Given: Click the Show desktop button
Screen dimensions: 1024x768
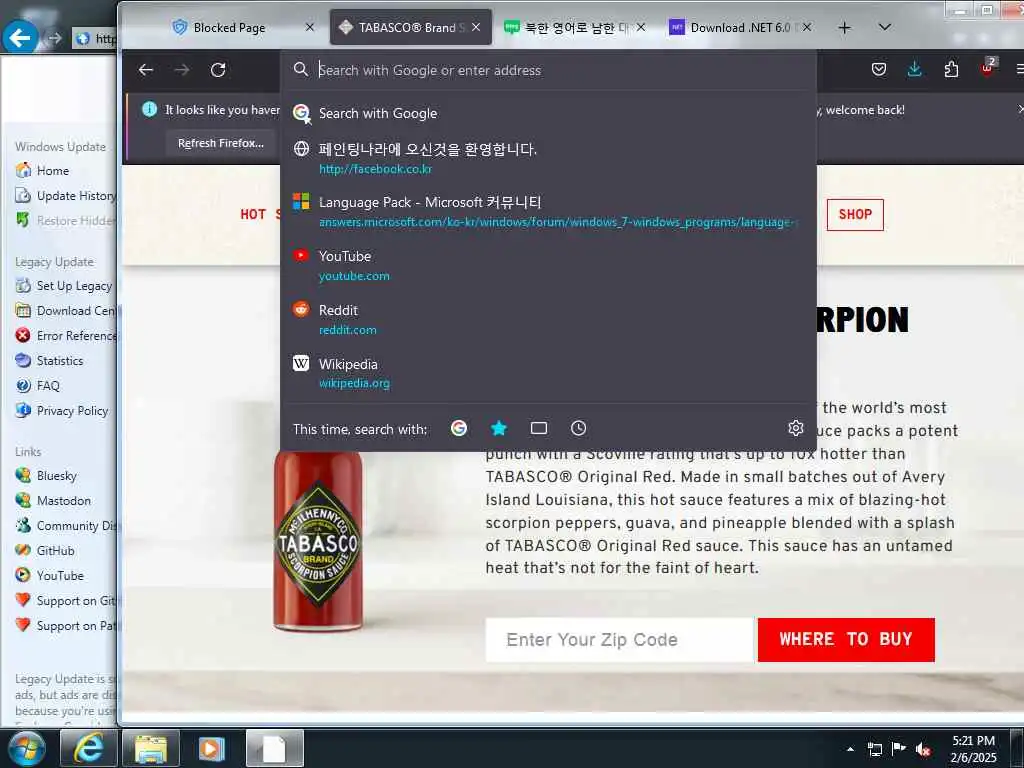Looking at the screenshot, I should (x=1017, y=748).
